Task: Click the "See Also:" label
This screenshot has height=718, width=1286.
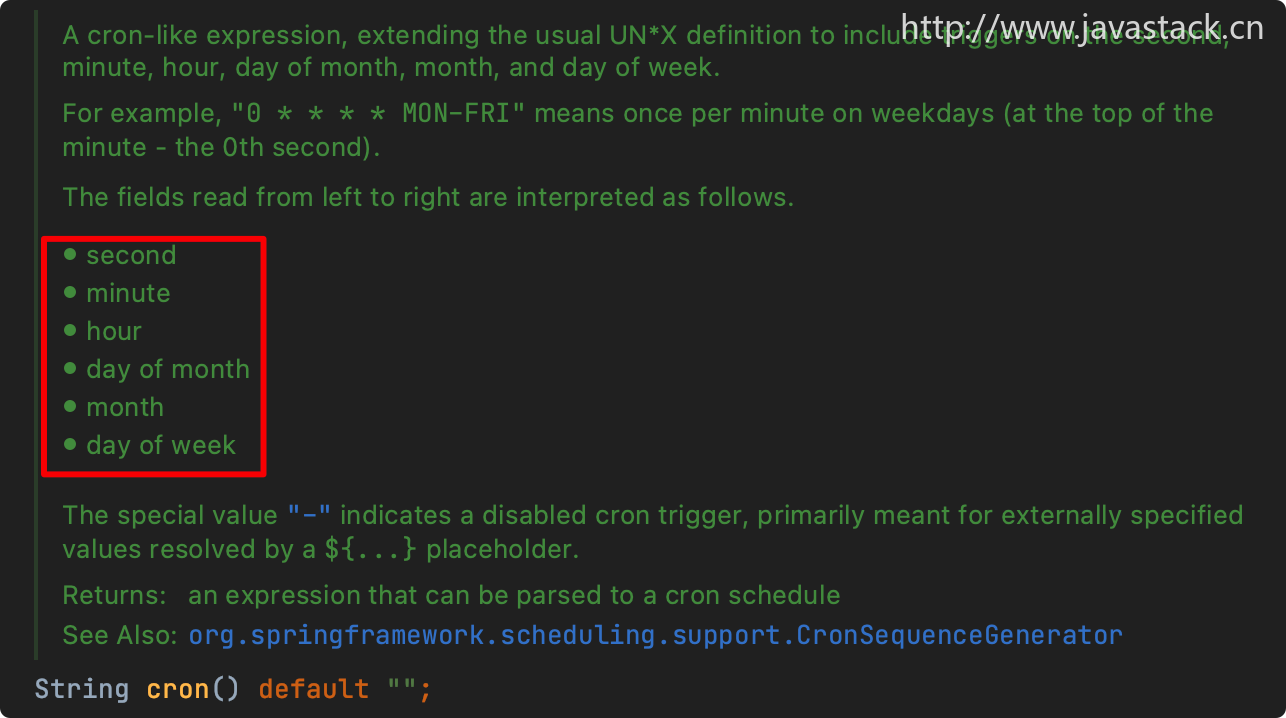Action: click(x=120, y=635)
